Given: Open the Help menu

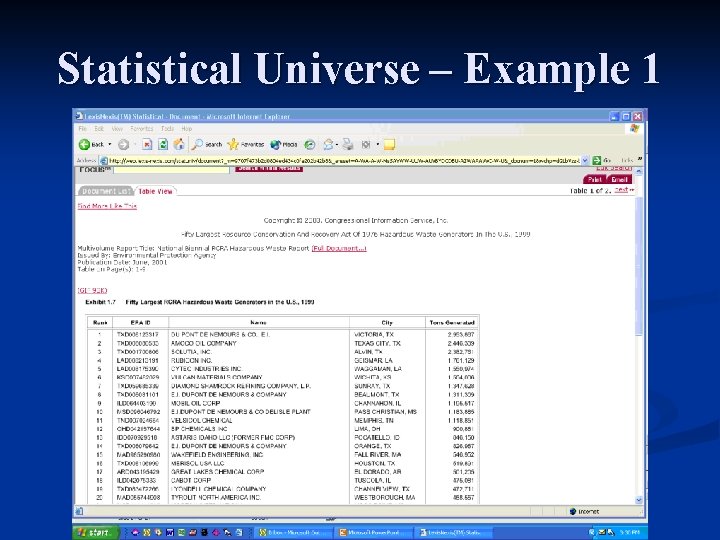Looking at the screenshot, I should pyautogui.click(x=186, y=129).
